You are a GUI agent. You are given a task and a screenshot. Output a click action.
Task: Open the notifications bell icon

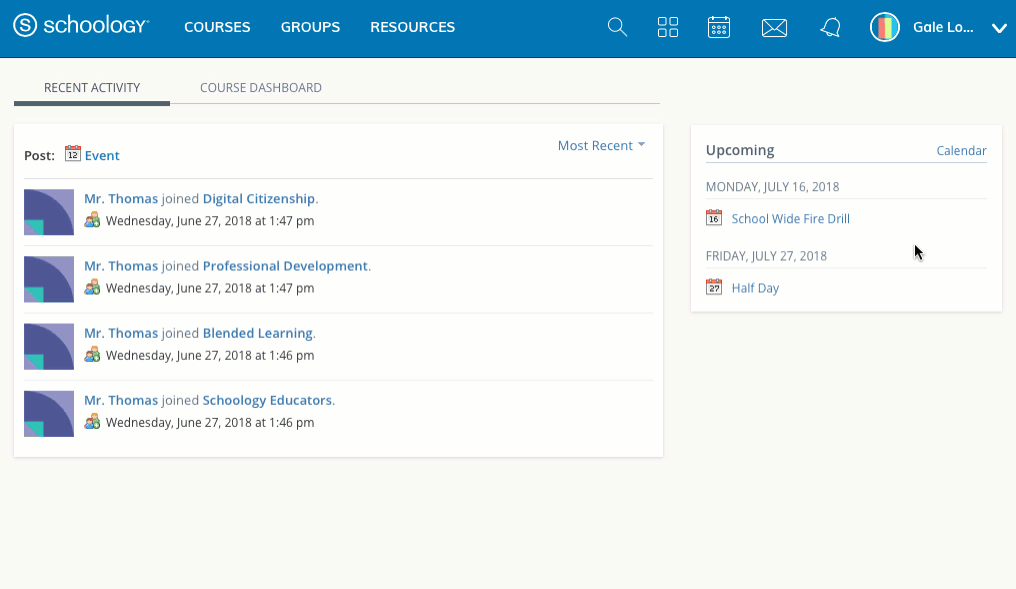pos(830,28)
